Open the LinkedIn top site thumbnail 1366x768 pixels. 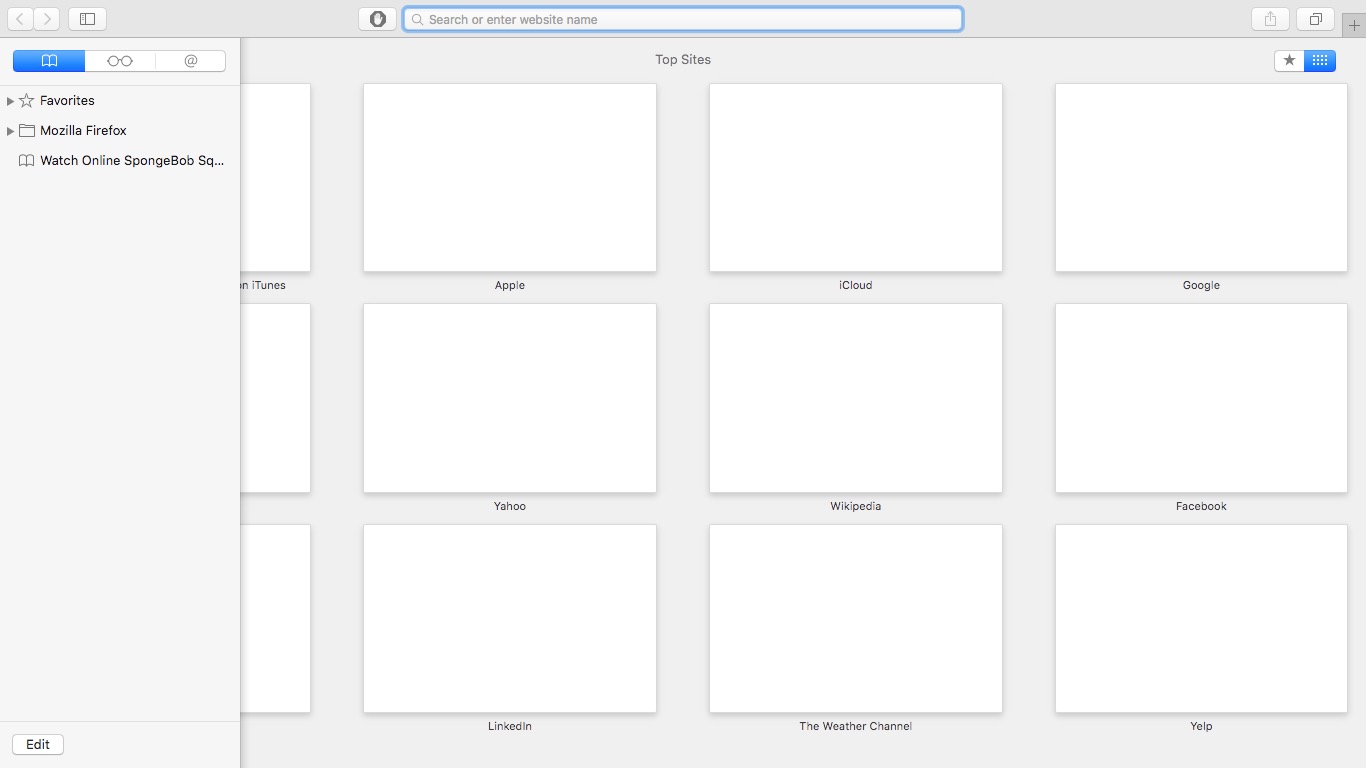coord(510,618)
